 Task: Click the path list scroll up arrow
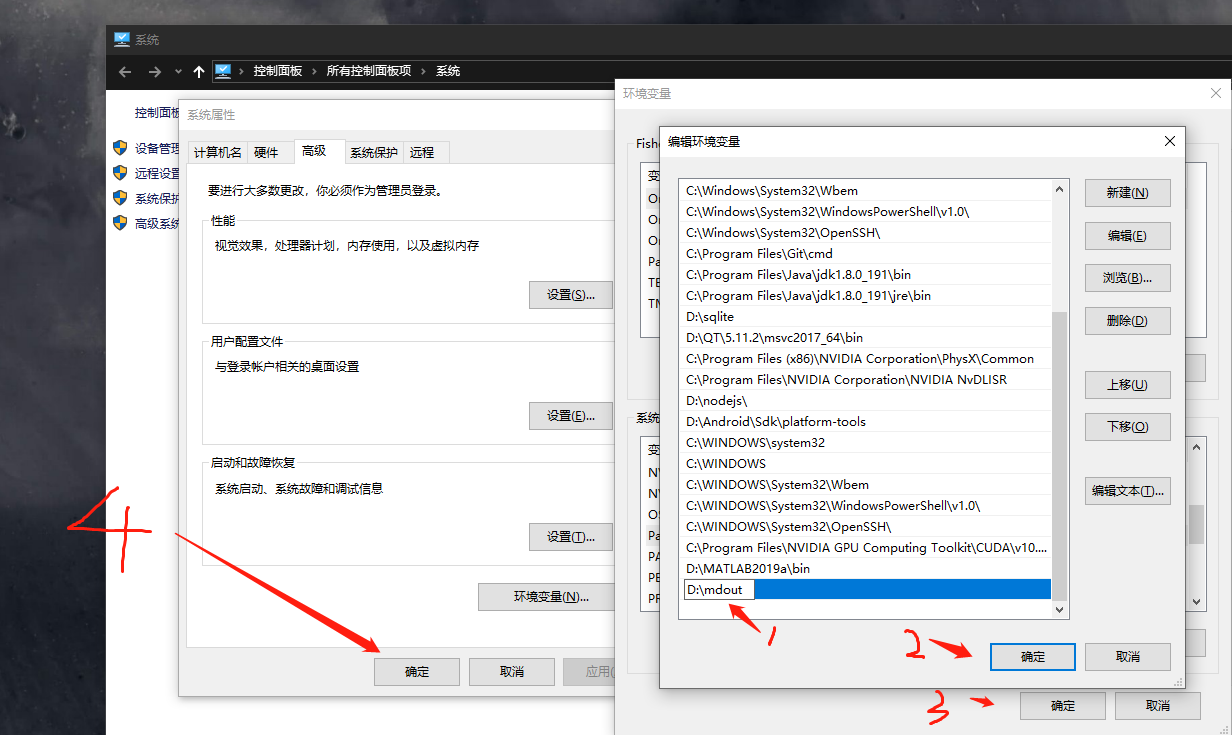pyautogui.click(x=1060, y=190)
